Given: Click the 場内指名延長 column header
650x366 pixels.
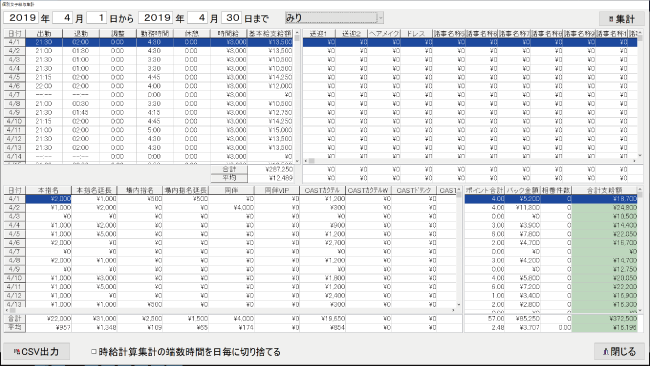Looking at the screenshot, I should pos(185,190).
